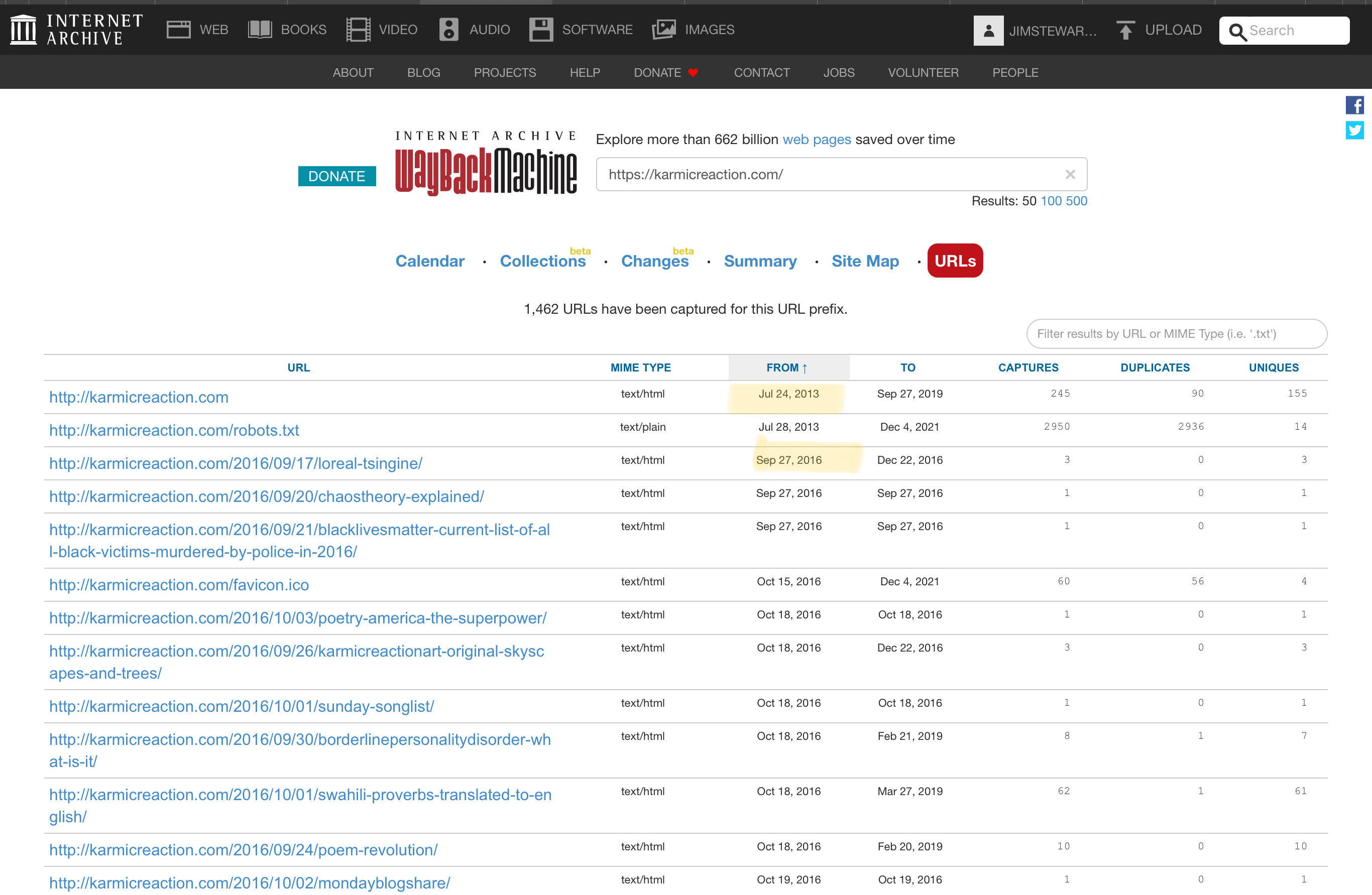Open the robots.txt URL link

(174, 431)
